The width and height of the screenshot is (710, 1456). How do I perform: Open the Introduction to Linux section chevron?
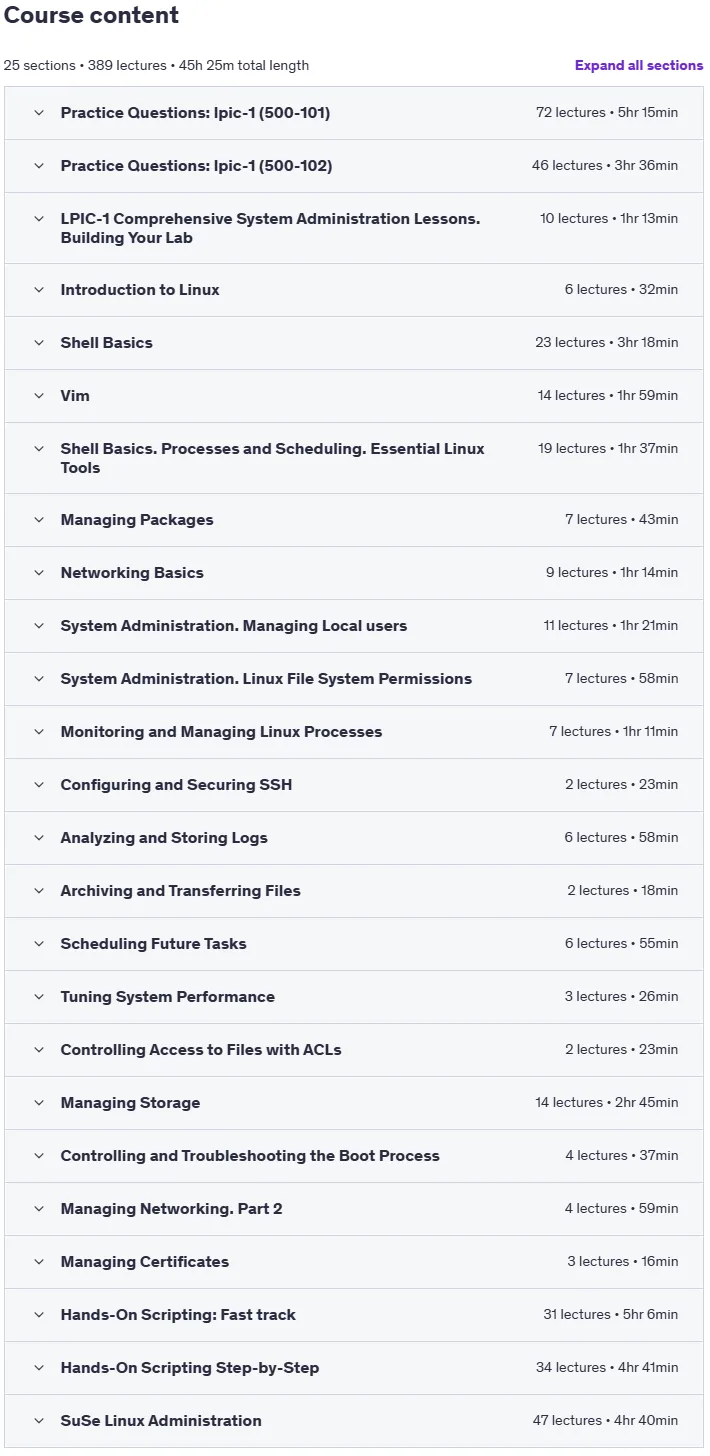click(39, 290)
